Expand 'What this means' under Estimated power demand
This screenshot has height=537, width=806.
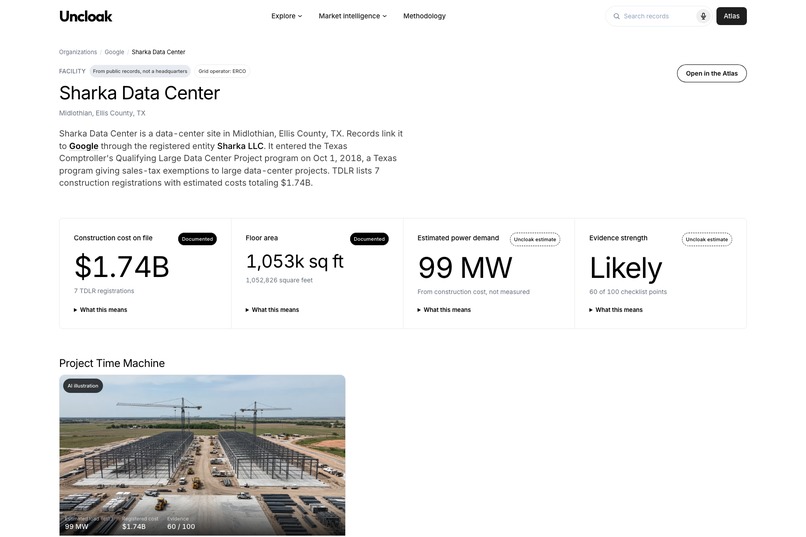(444, 310)
